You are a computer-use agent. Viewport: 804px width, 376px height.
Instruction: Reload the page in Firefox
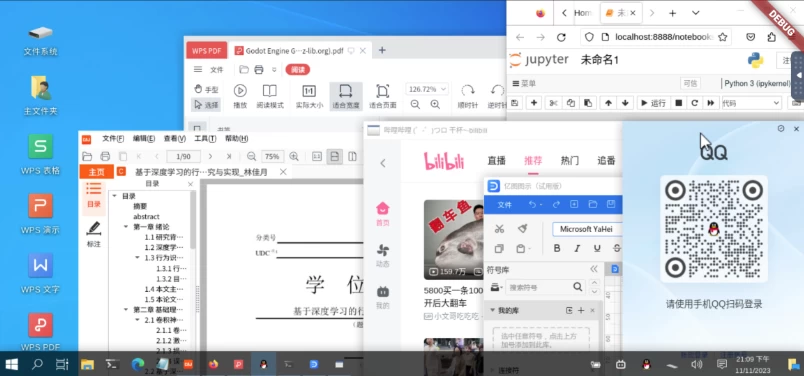tap(561, 37)
